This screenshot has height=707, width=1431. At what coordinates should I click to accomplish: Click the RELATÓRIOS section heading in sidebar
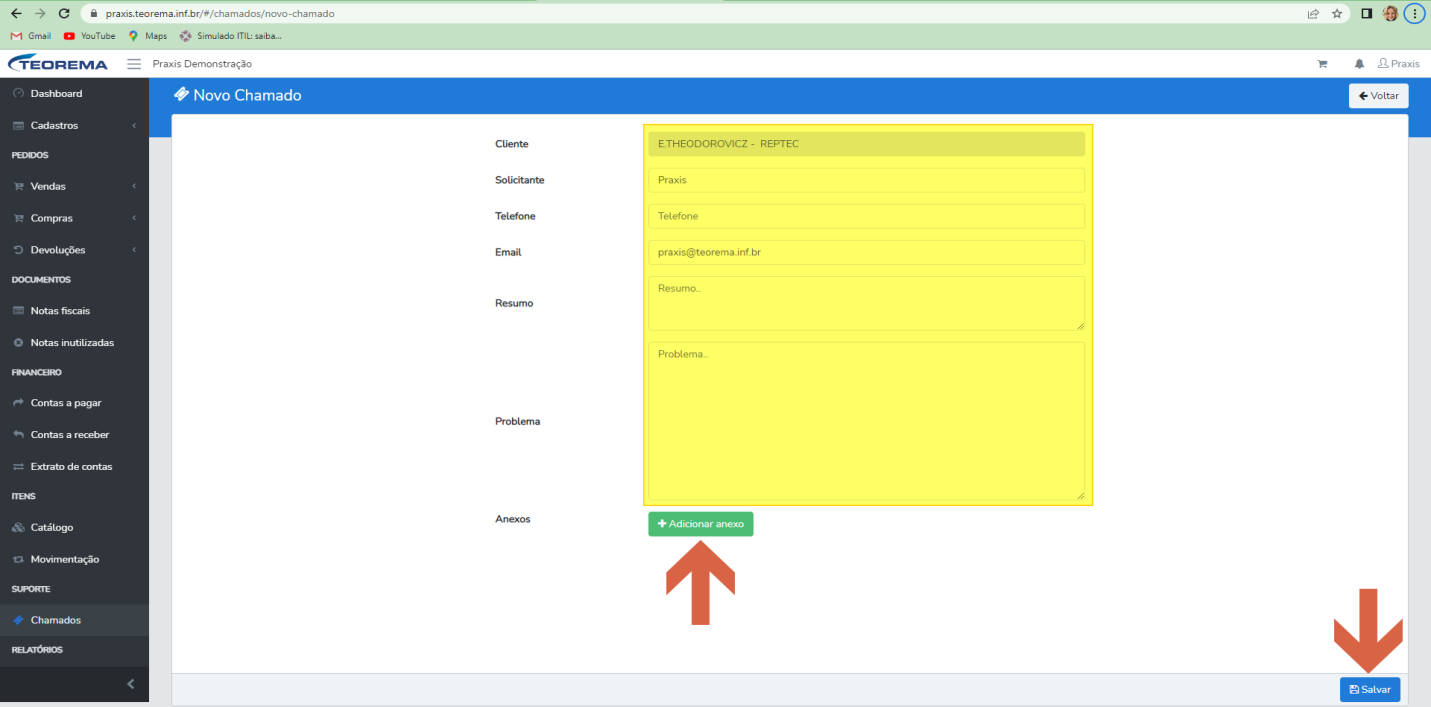click(37, 650)
